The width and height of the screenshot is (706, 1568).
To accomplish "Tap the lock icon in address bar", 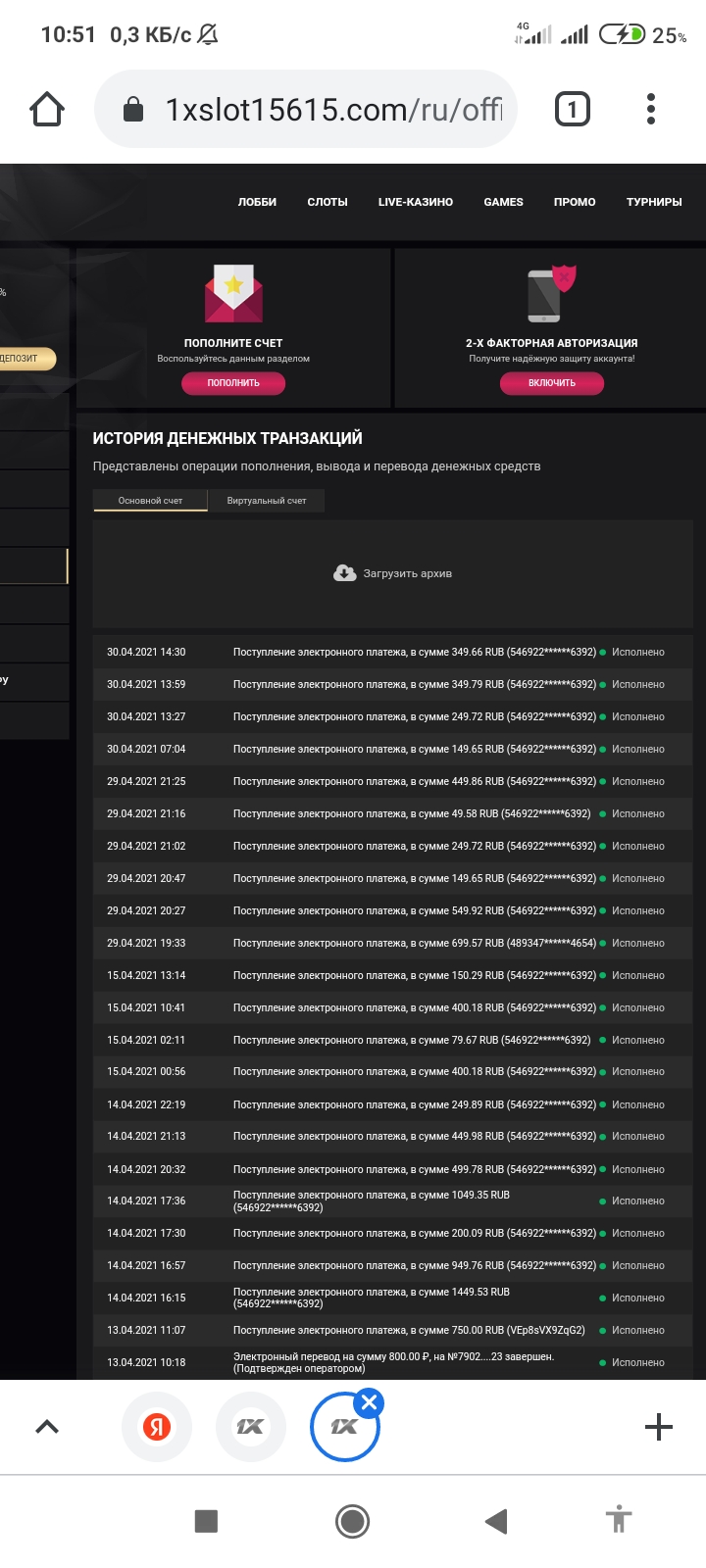I will (x=133, y=110).
